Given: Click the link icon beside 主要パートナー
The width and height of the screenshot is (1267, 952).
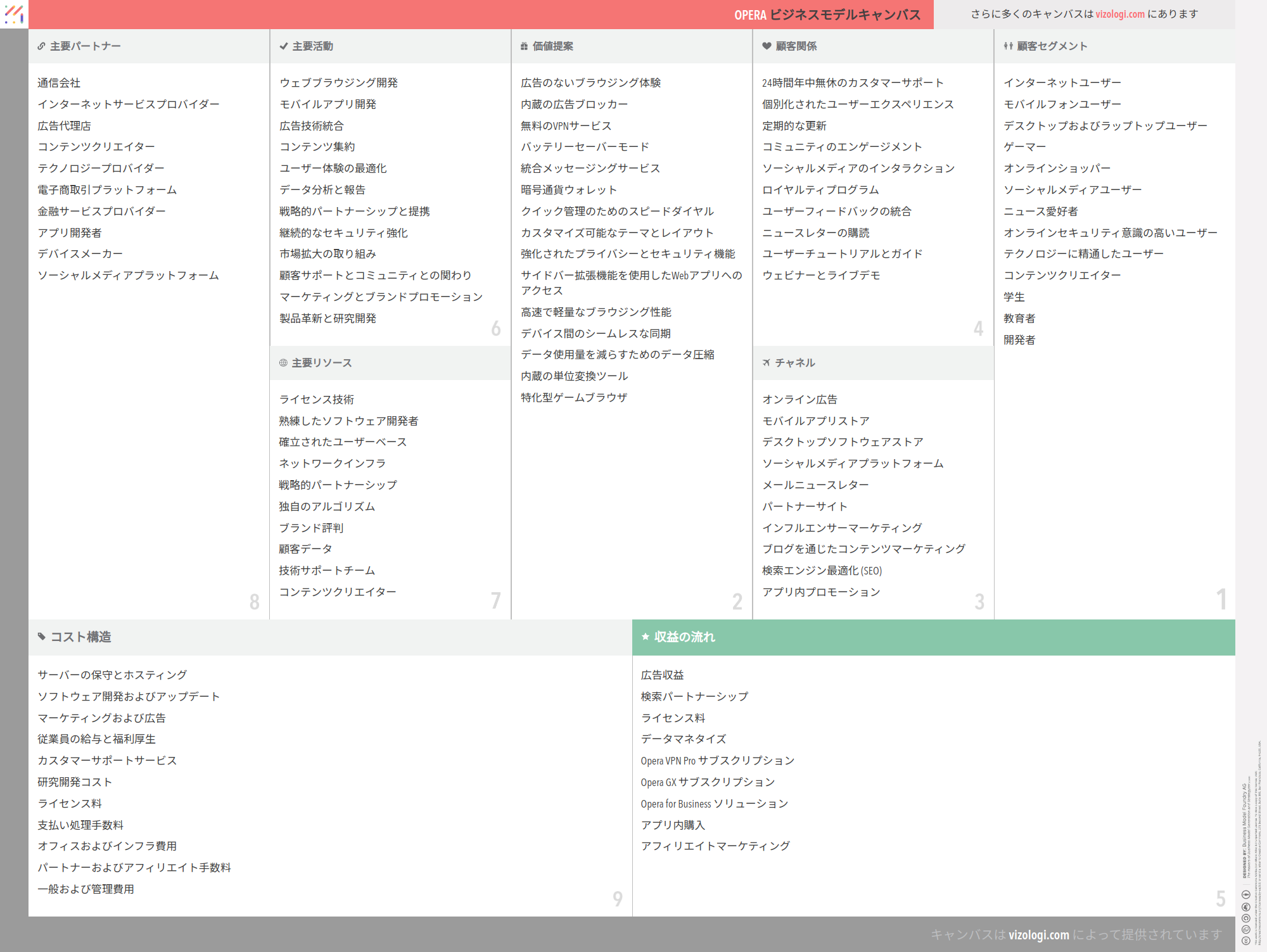Looking at the screenshot, I should (x=41, y=46).
